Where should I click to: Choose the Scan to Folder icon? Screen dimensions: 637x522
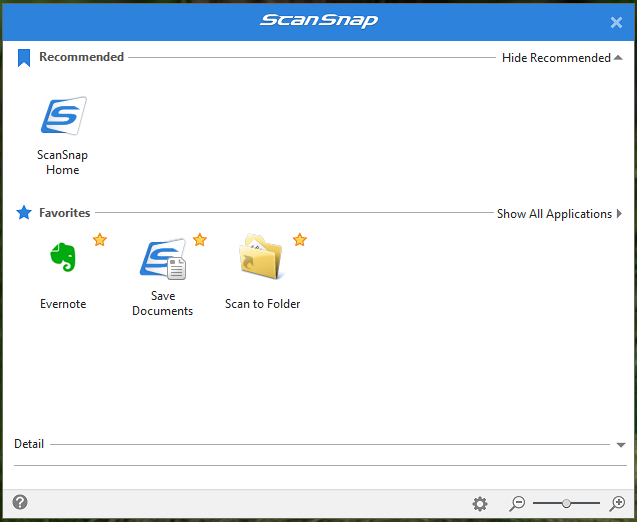pos(262,258)
